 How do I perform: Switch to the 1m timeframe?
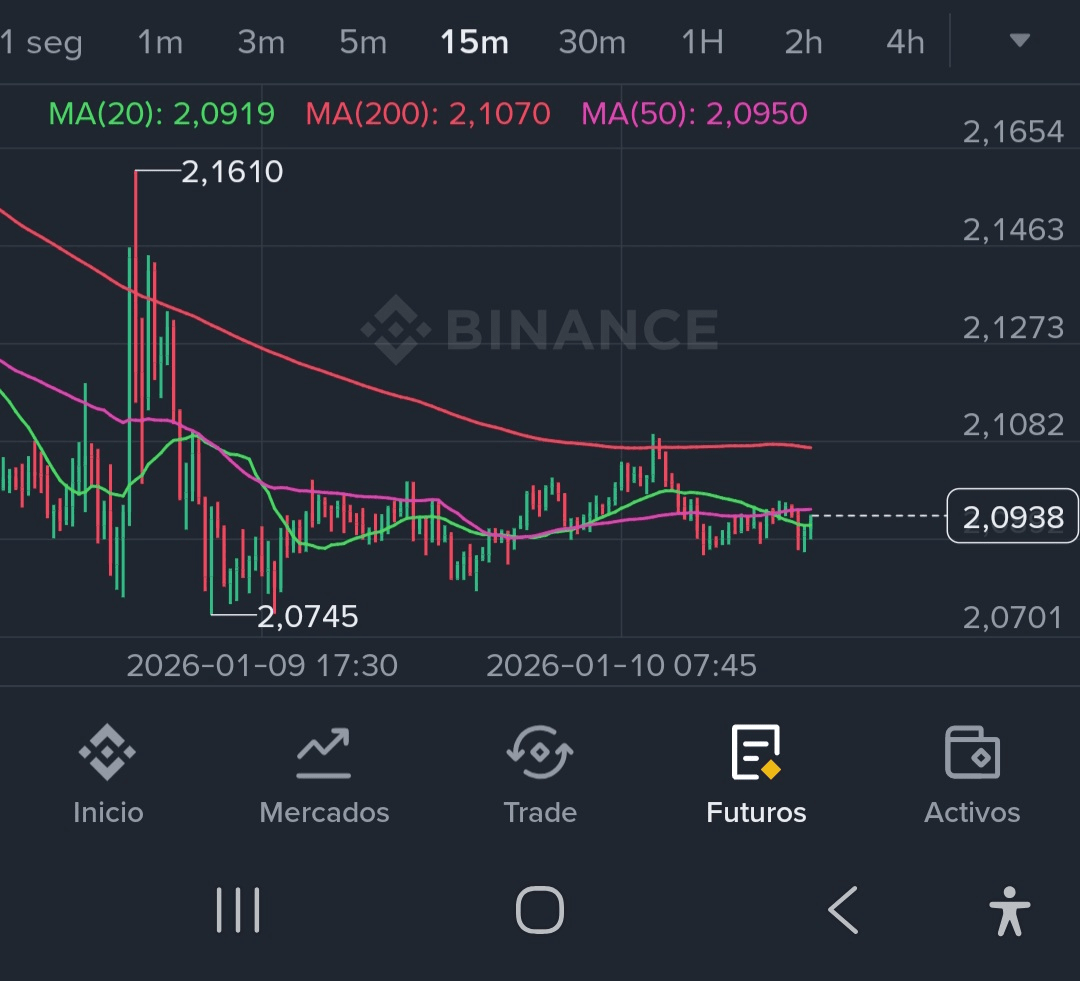(x=160, y=42)
